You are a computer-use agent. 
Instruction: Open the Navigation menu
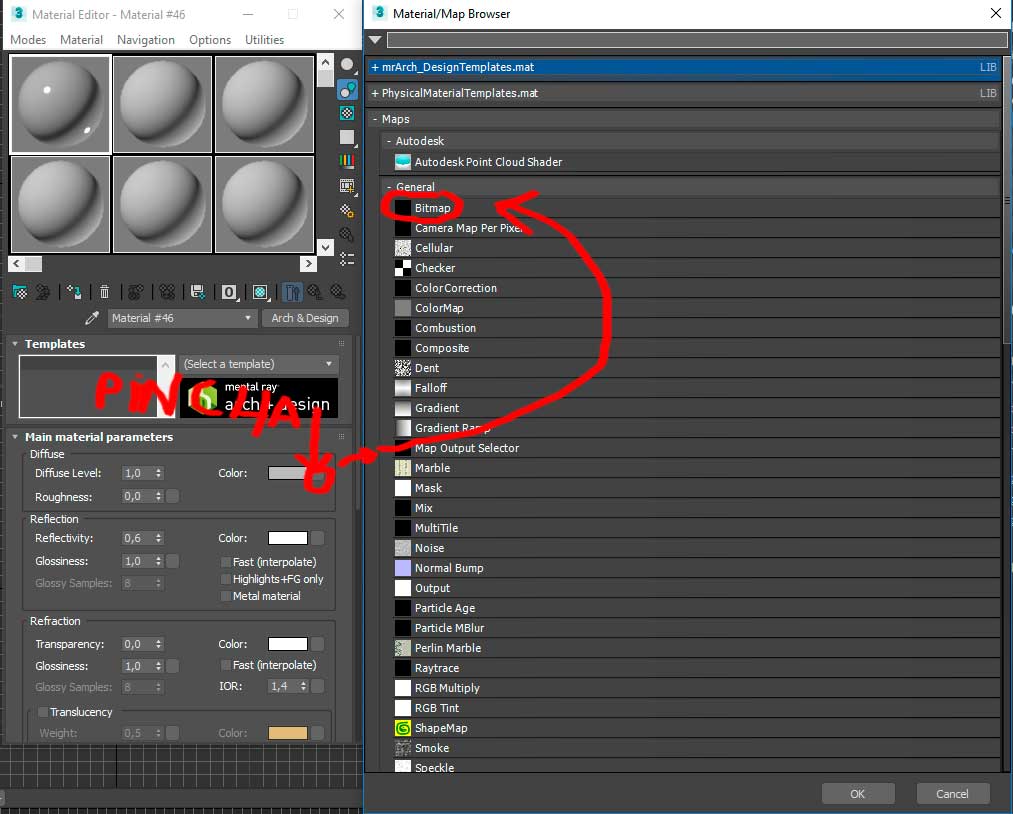pyautogui.click(x=146, y=40)
